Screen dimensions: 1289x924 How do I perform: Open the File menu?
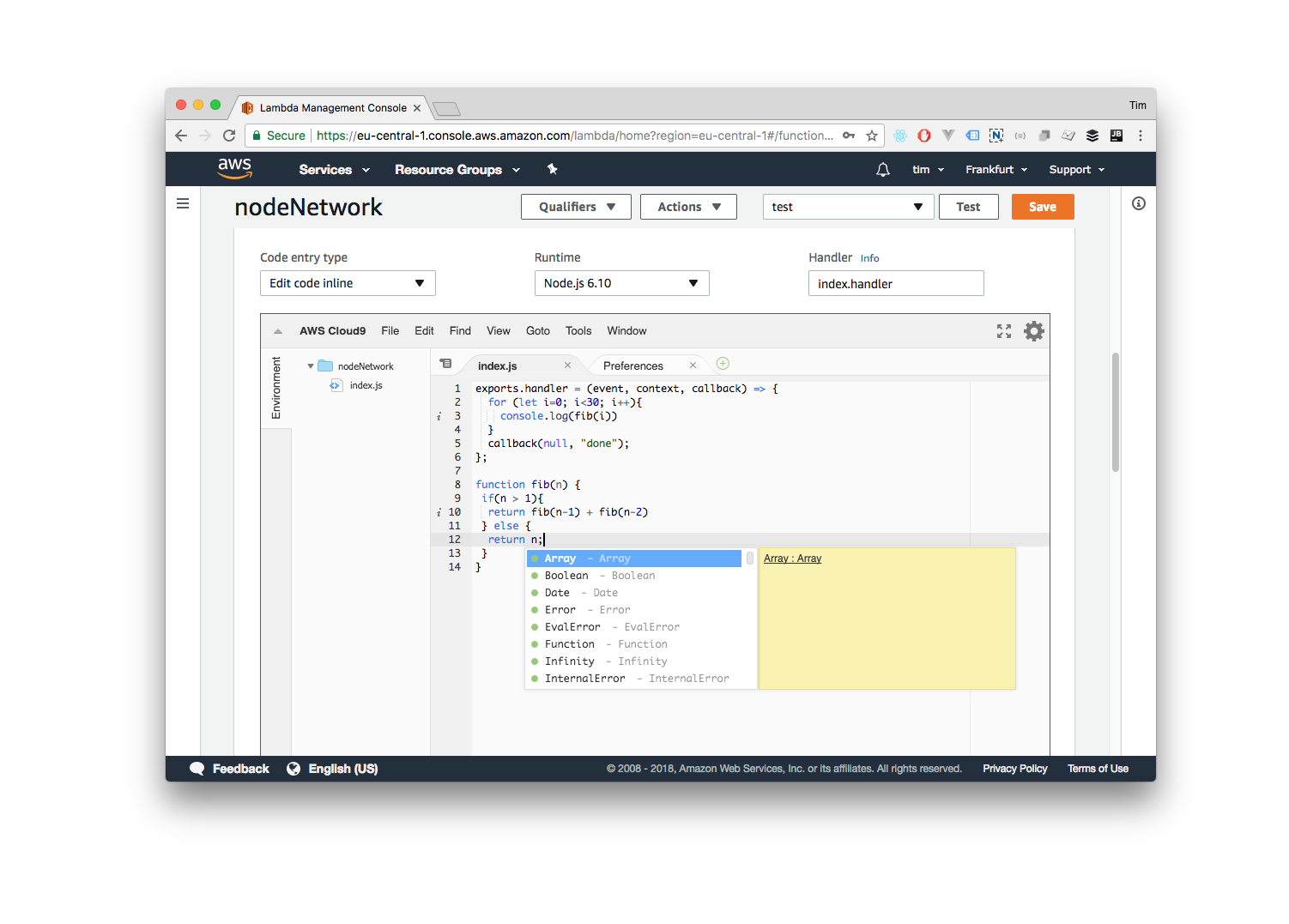pos(390,331)
